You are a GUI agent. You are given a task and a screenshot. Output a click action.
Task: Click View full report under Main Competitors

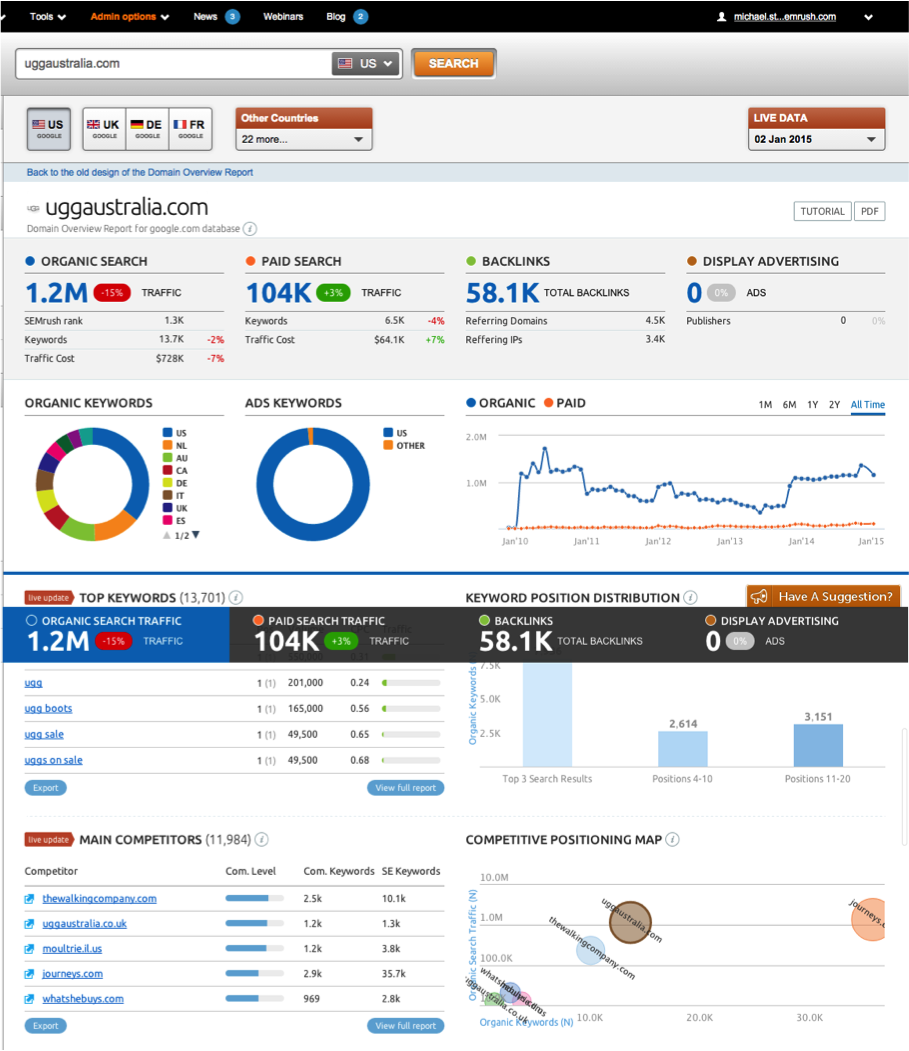pyautogui.click(x=406, y=1026)
